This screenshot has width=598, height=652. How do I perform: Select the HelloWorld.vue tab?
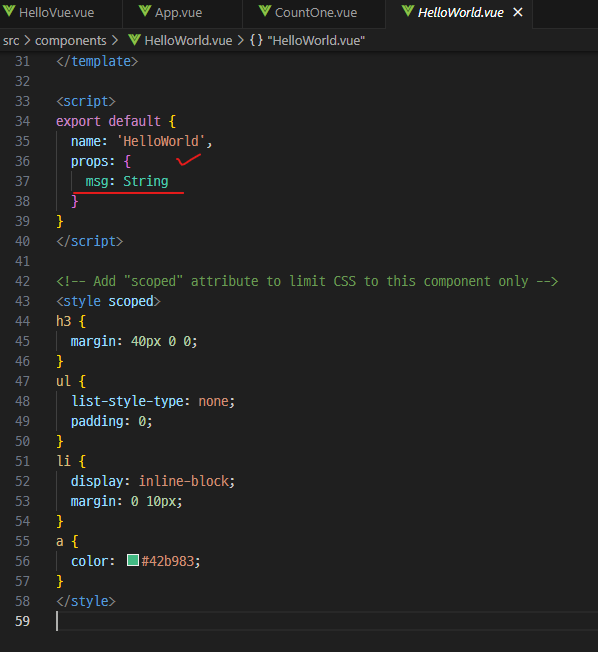pos(460,12)
